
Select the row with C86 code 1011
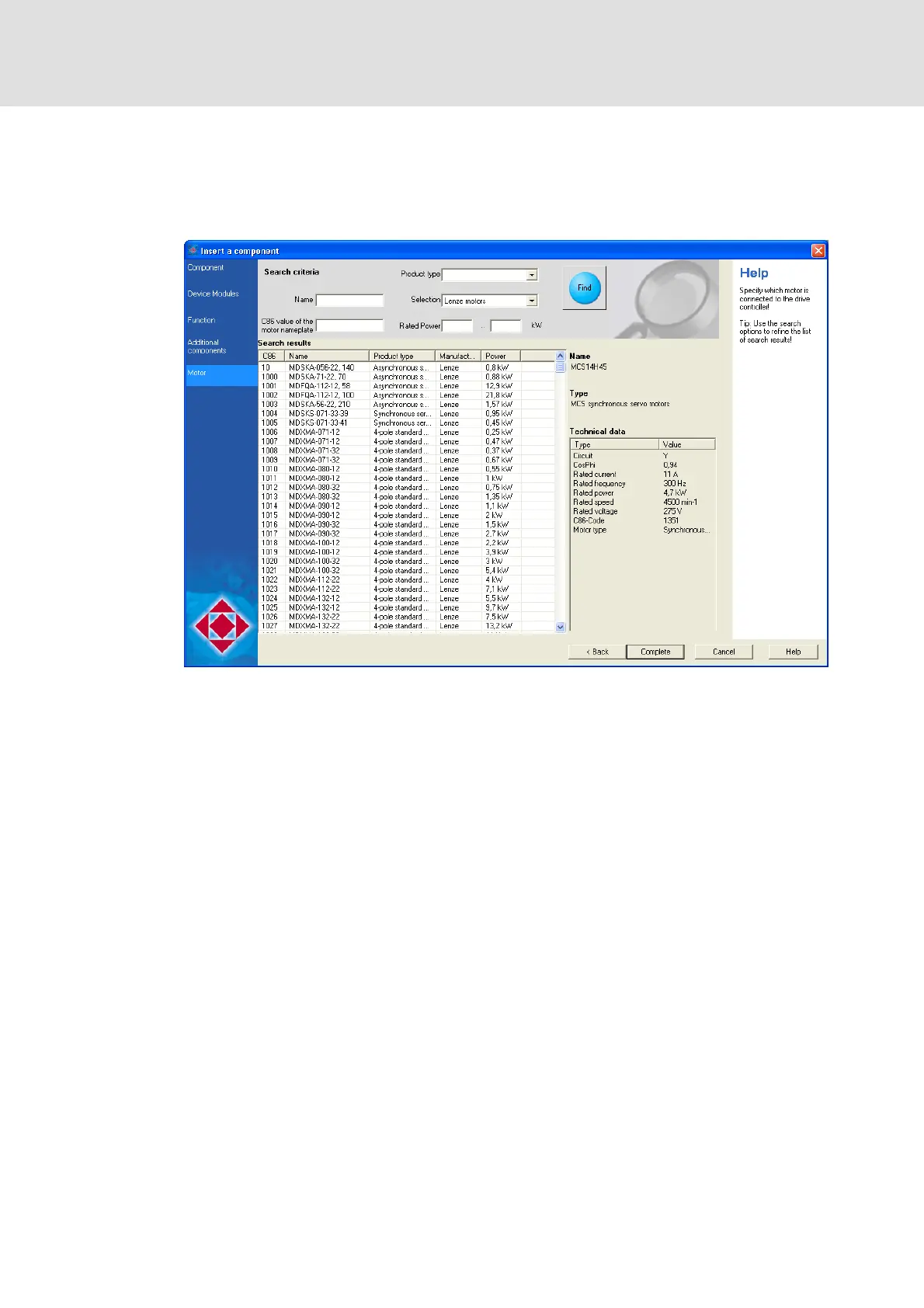coord(407,478)
